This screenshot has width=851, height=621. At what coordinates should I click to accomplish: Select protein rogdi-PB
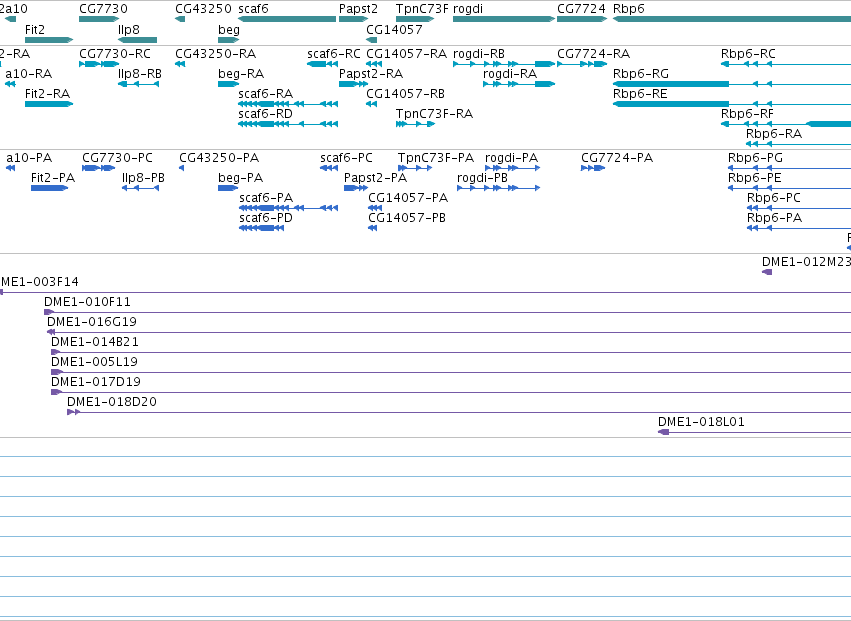coord(499,188)
